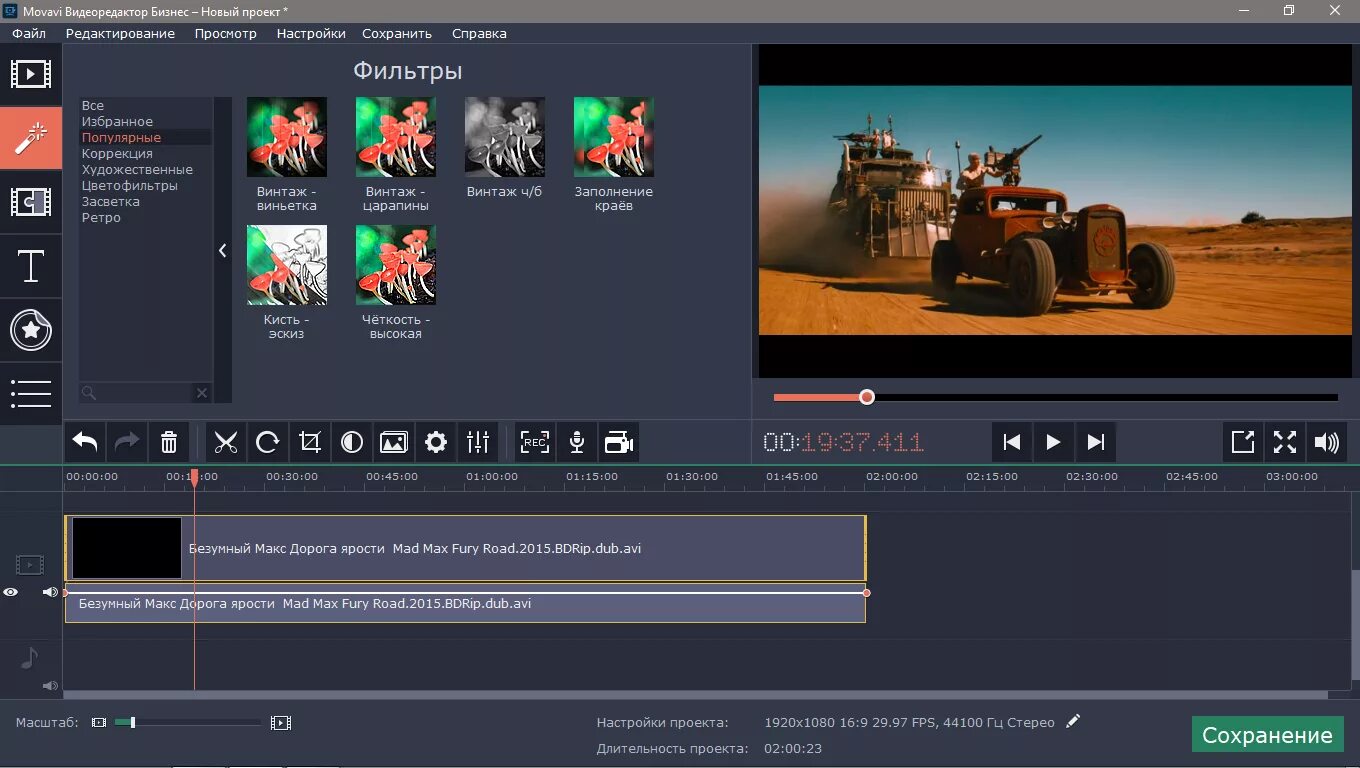Open the Справка menu
This screenshot has width=1360, height=768.
click(x=479, y=33)
